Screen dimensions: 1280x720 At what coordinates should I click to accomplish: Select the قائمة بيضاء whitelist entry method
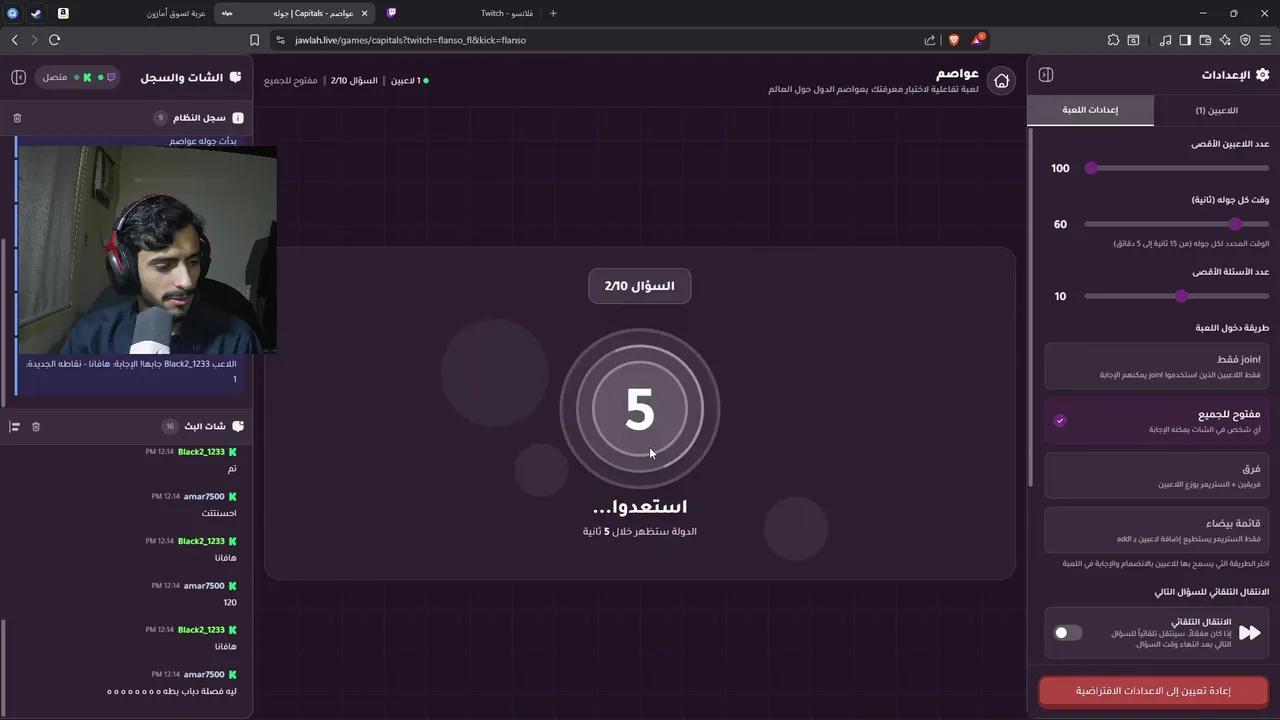[1156, 530]
